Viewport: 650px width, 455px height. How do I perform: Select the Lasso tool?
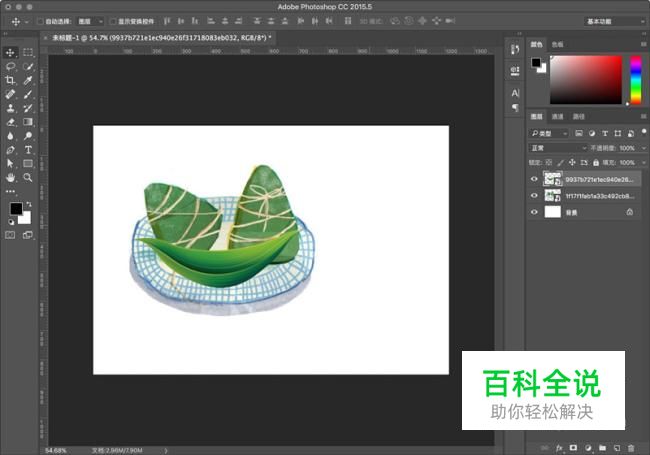click(10, 66)
